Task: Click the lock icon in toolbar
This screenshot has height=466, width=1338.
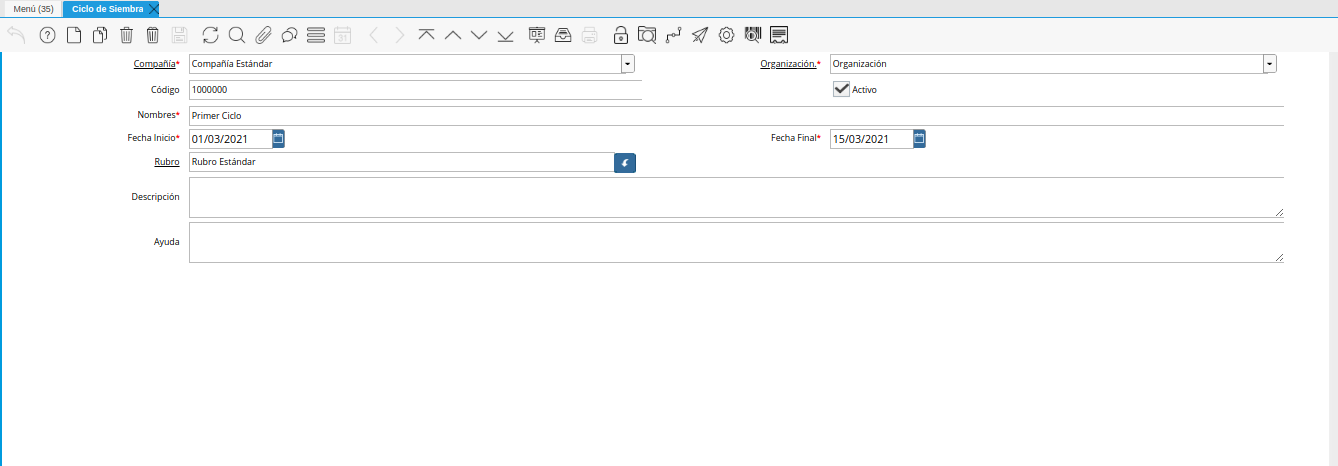Action: [x=621, y=35]
